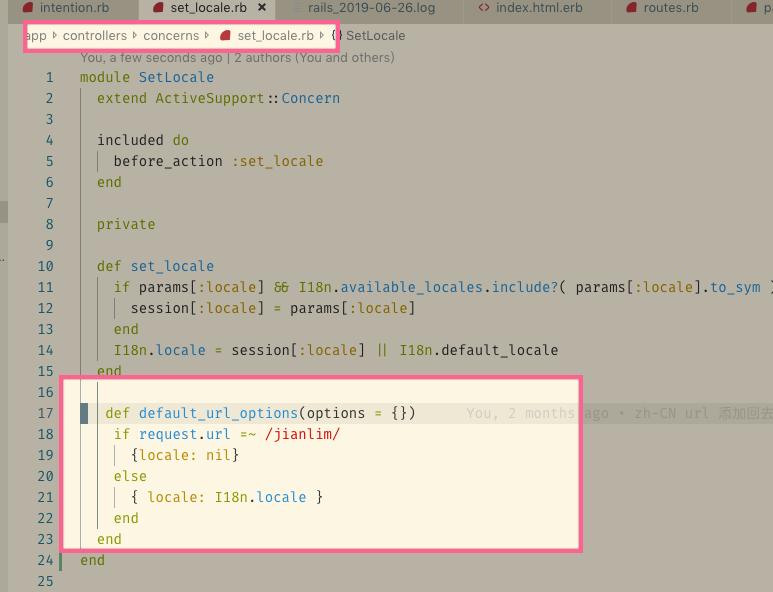The image size is (773, 592).
Task: Expand breadcrumb chevron after controllers
Action: click(135, 35)
